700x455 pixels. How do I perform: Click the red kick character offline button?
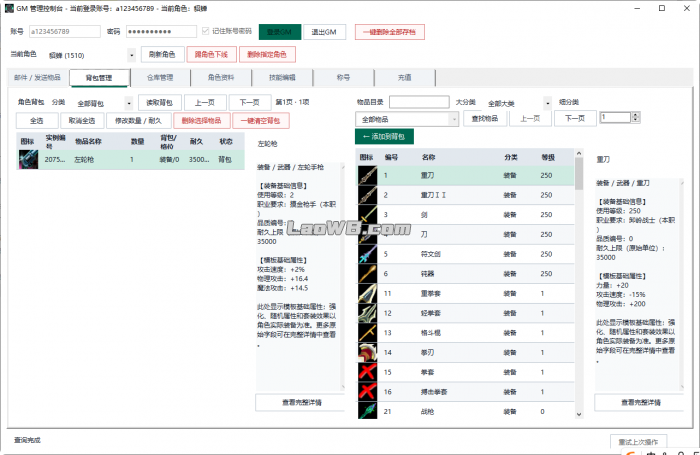[x=211, y=54]
